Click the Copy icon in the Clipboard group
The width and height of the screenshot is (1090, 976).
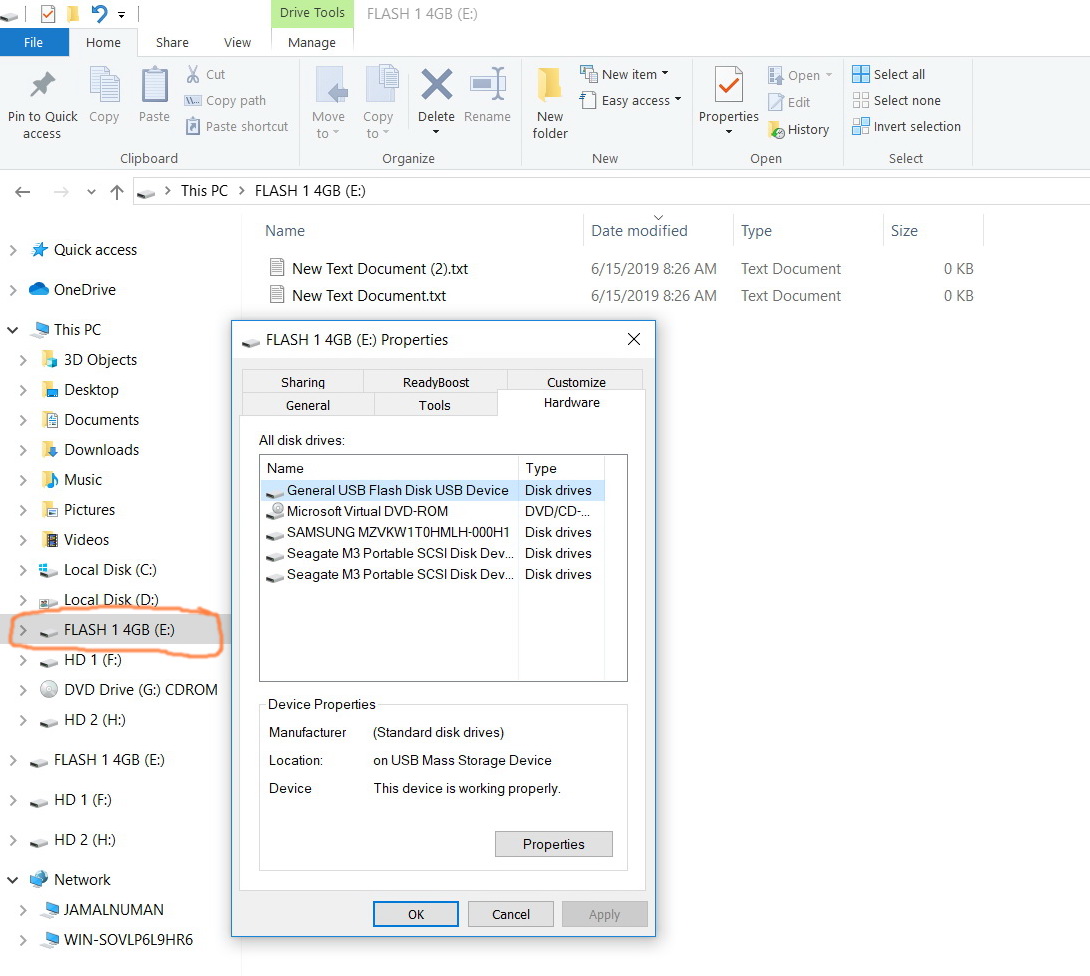tap(104, 95)
